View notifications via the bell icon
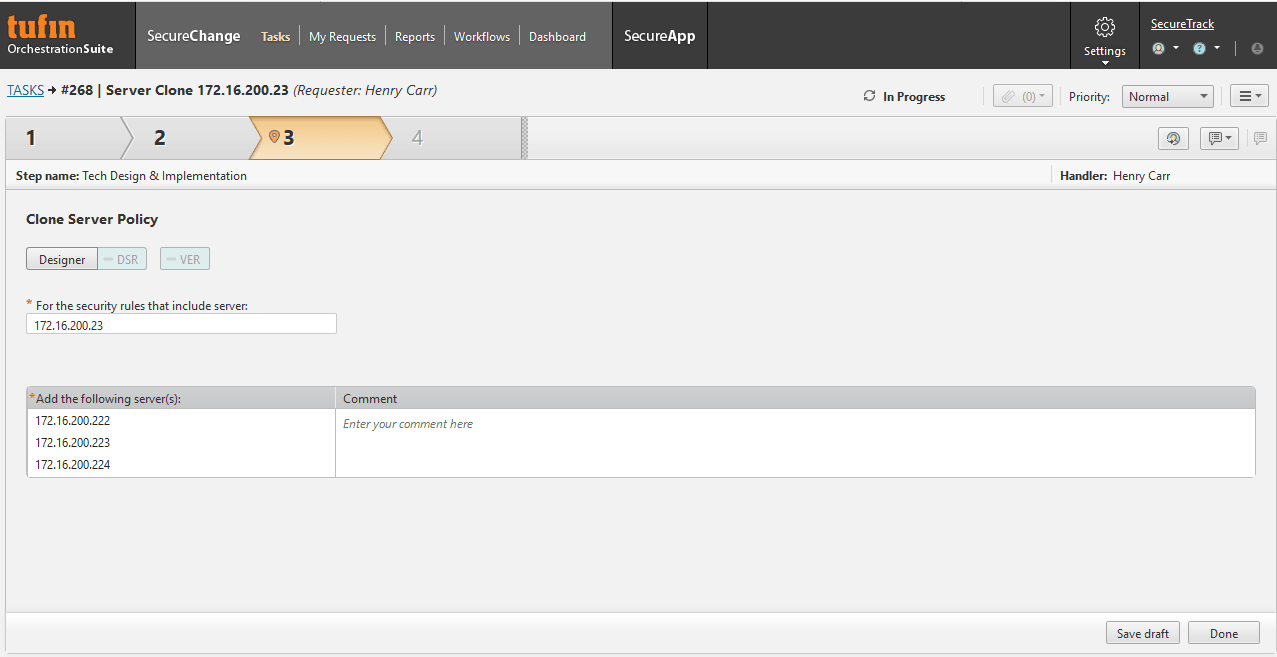This screenshot has width=1277, height=657. click(1256, 48)
